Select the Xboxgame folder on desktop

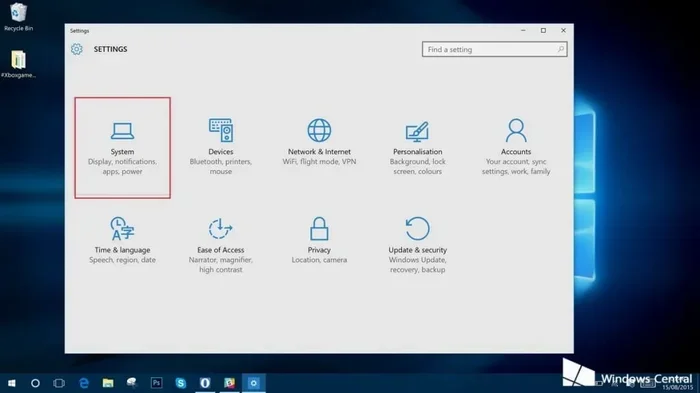pyautogui.click(x=18, y=64)
